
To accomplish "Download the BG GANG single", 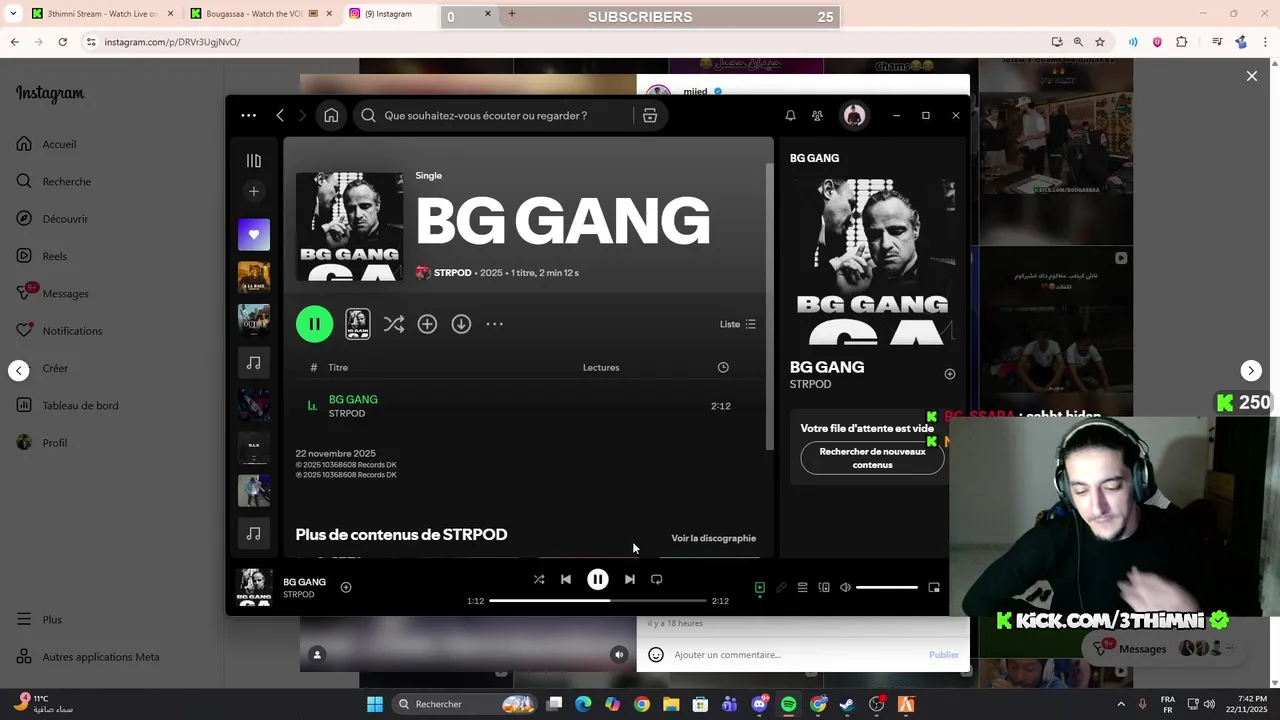I will tap(461, 324).
